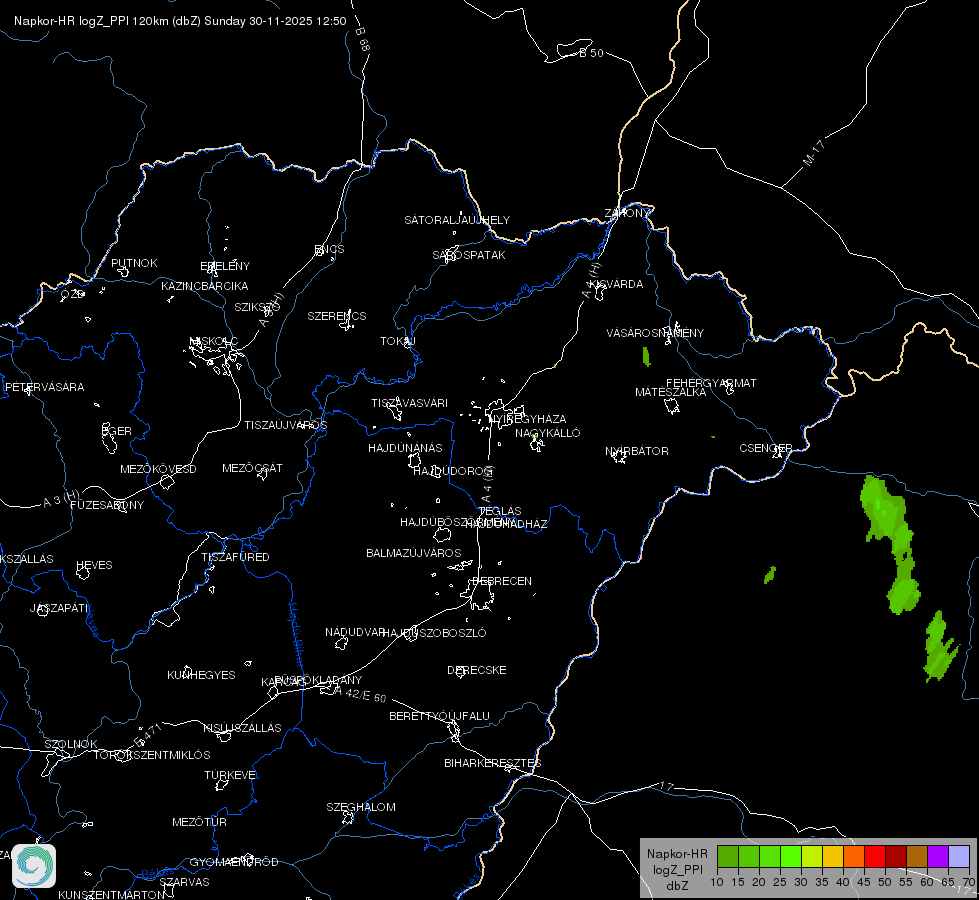Click the HAJDÚSZOBOSZLÓ label
The width and height of the screenshot is (979, 900).
point(434,633)
